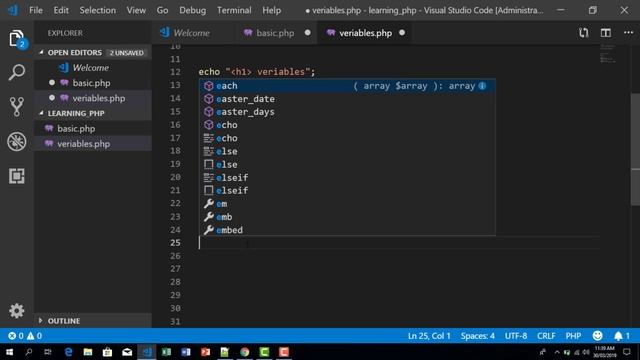Close unsaved basic.php tab via dot

tap(307, 33)
